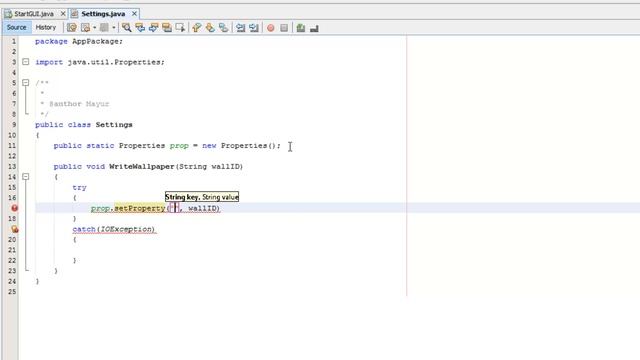Select the Settings.java tab
This screenshot has height=360, width=640.
tap(103, 14)
